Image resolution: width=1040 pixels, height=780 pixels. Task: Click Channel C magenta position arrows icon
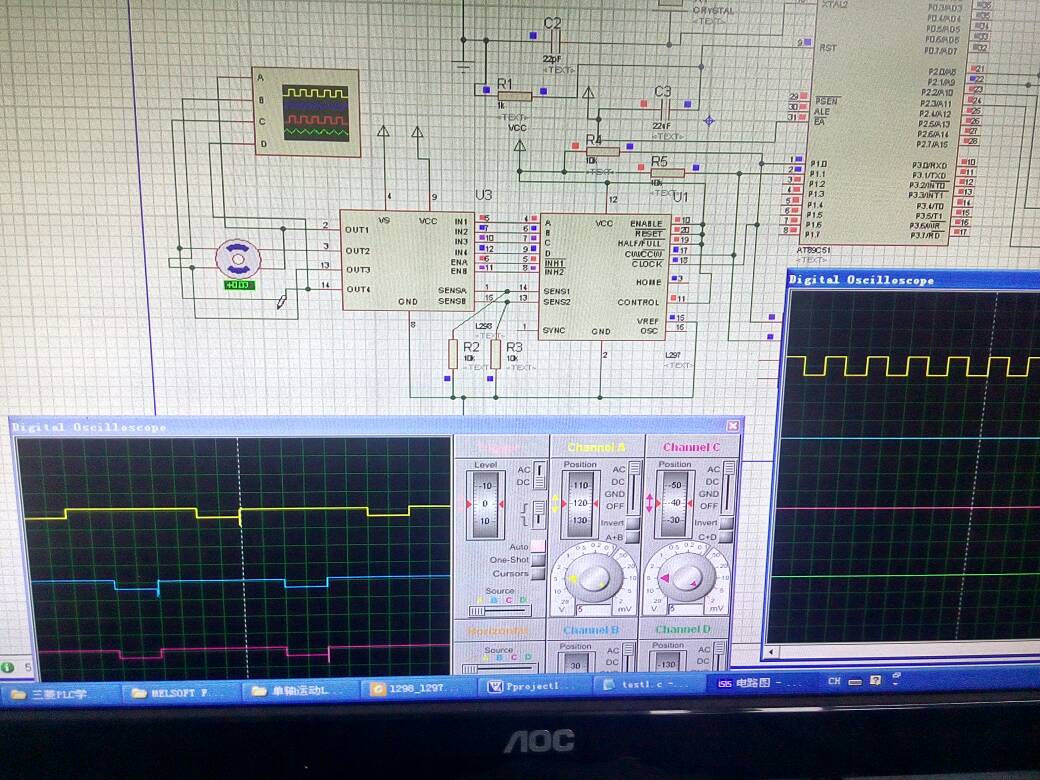650,503
